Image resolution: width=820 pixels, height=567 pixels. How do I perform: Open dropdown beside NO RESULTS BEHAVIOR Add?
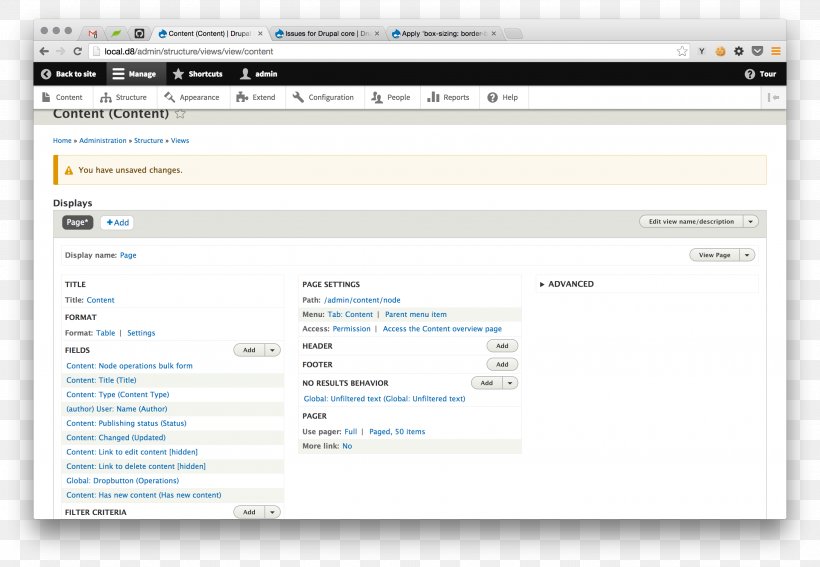[510, 383]
